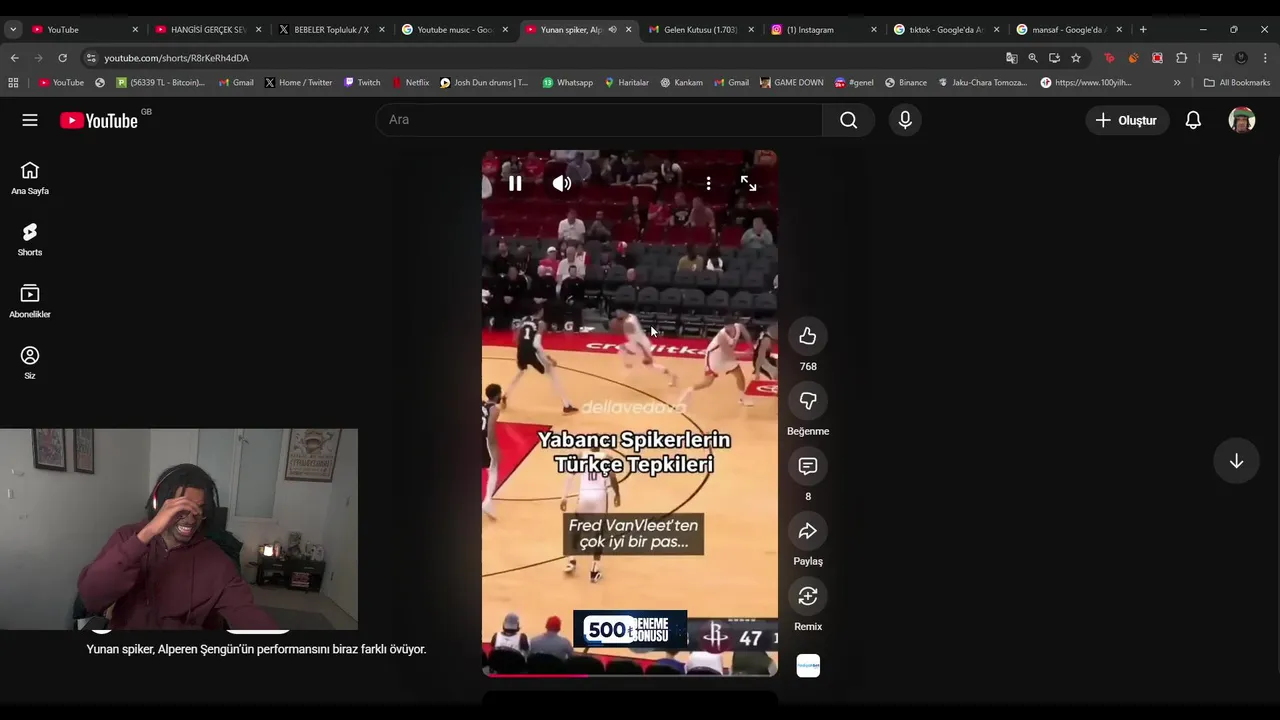1280x720 pixels.
Task: Open the zoom level icon in address bar
Action: pyautogui.click(x=1033, y=58)
